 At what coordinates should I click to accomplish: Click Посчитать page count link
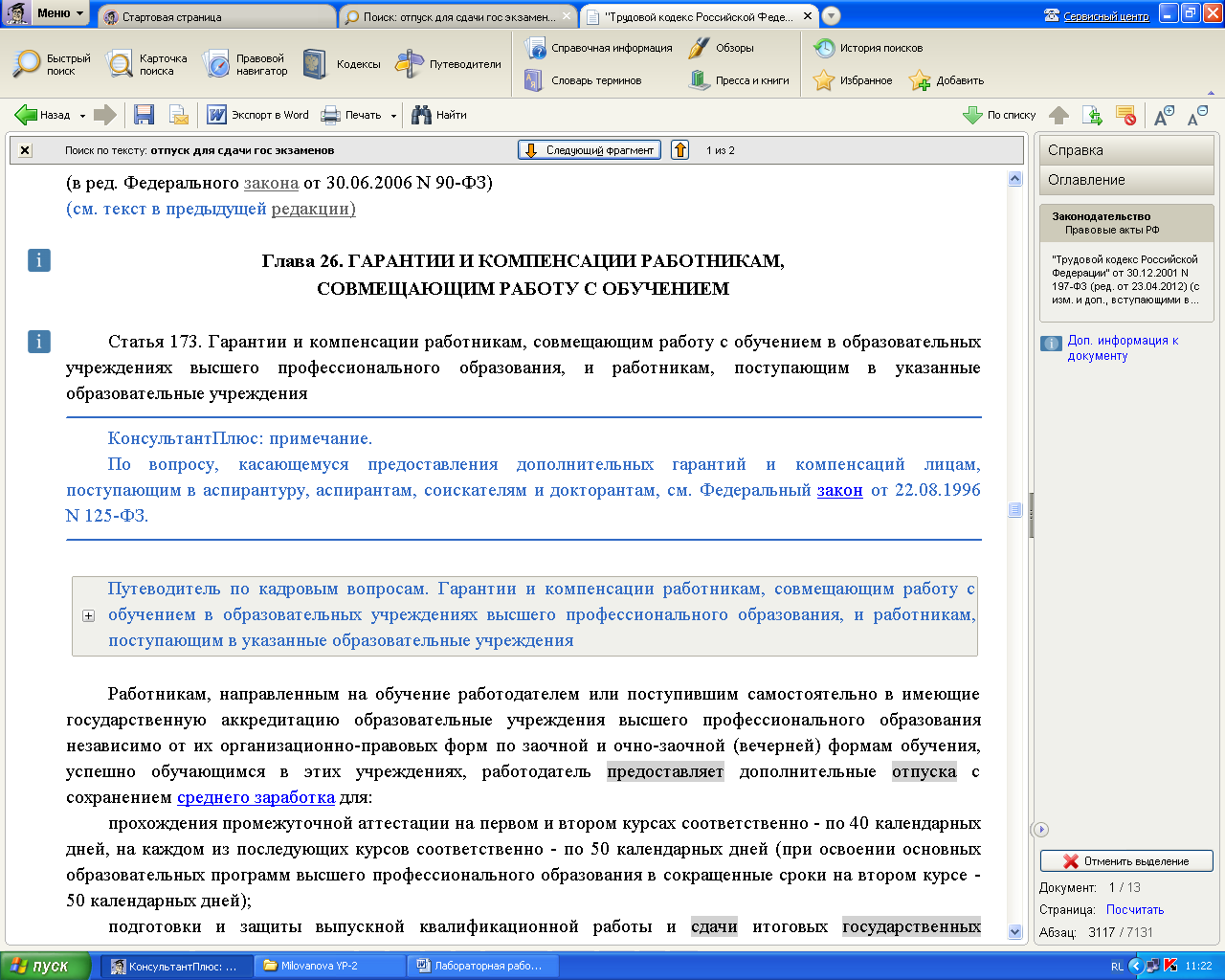[1135, 910]
